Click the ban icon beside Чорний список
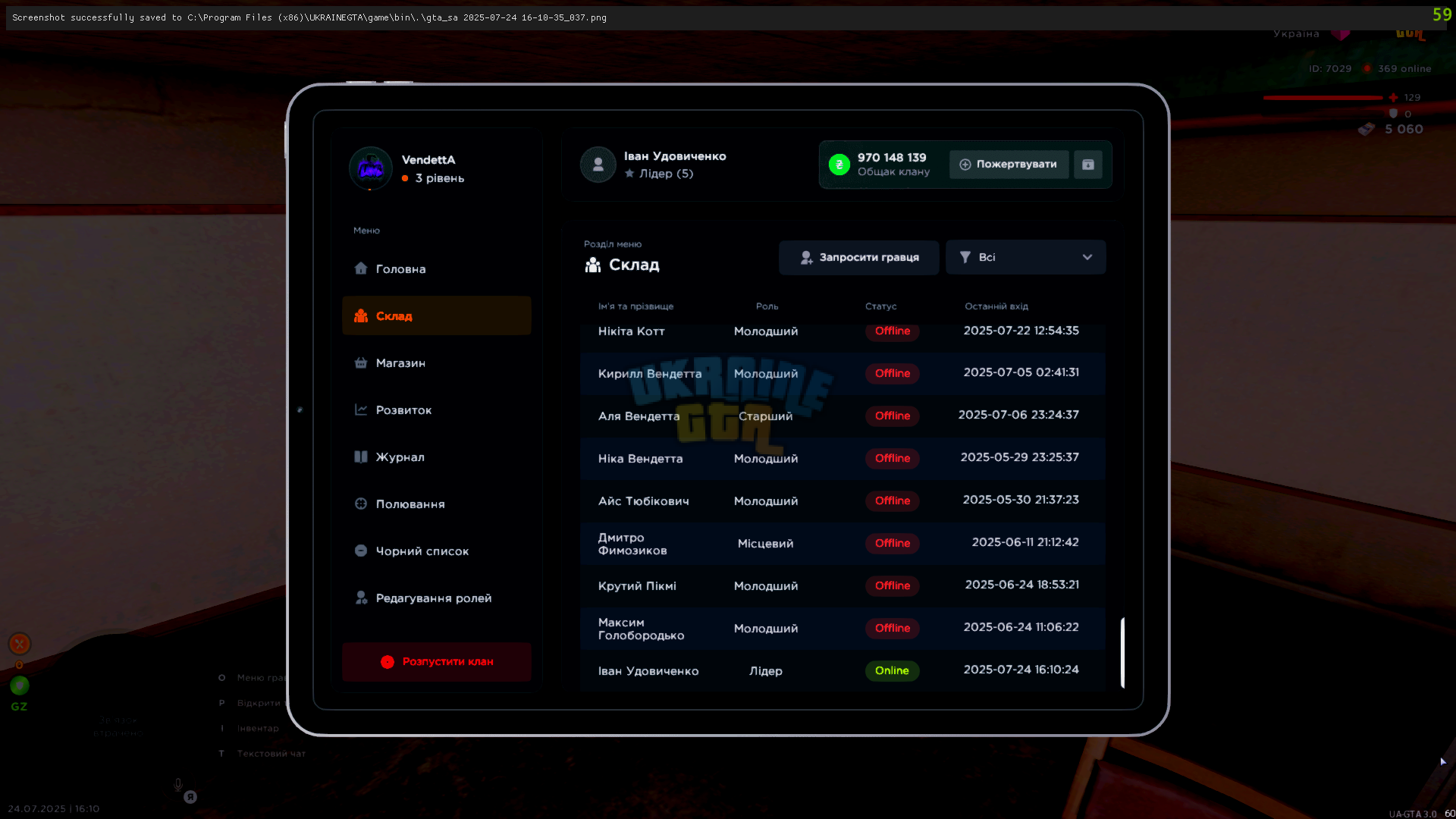Image resolution: width=1456 pixels, height=819 pixels. coord(361,551)
